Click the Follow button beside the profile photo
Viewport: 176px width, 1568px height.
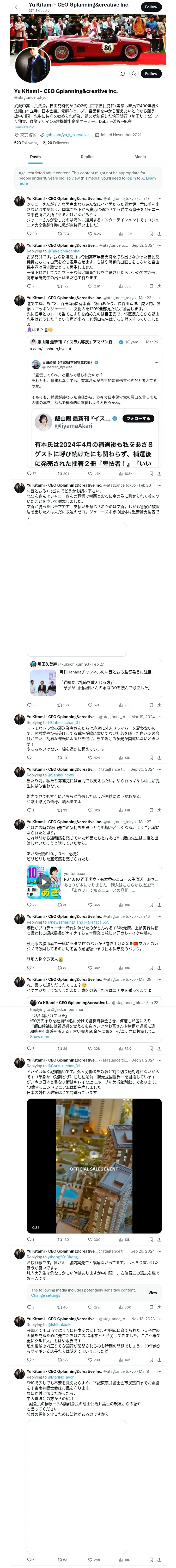click(150, 74)
